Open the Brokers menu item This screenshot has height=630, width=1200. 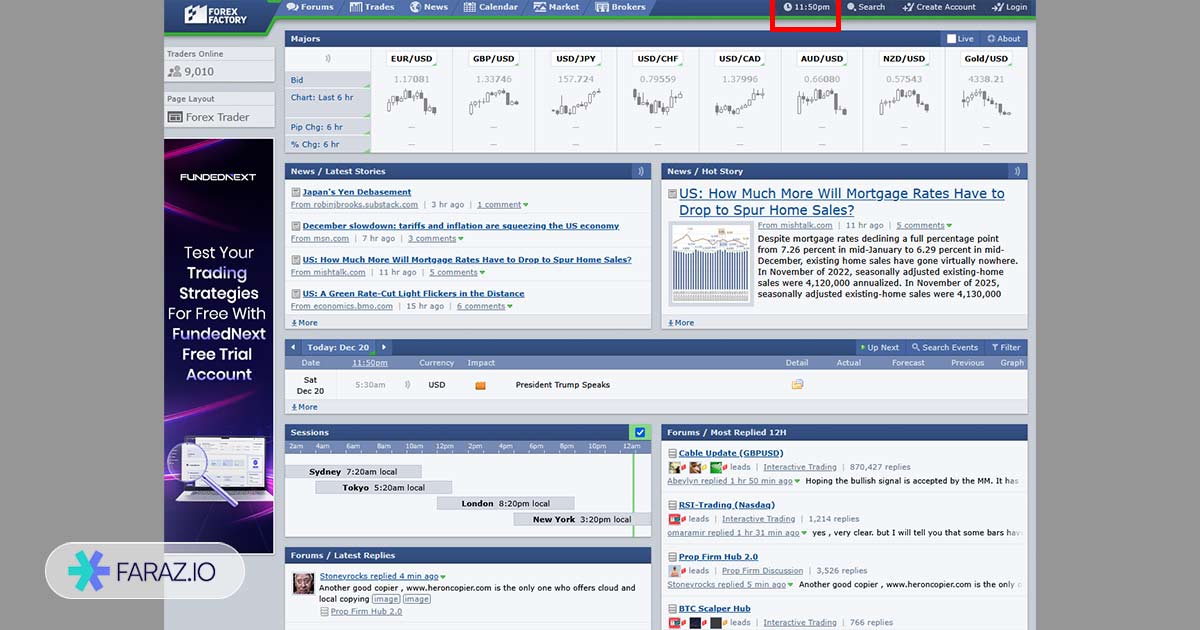[x=620, y=7]
